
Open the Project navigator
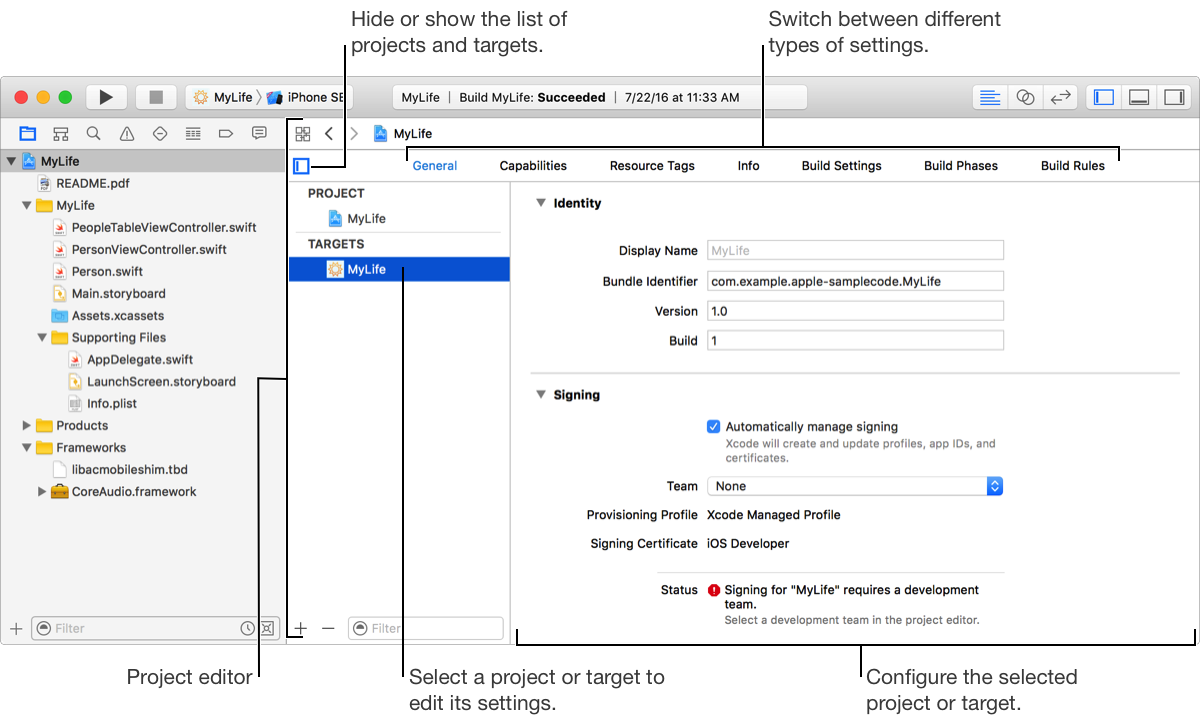pyautogui.click(x=27, y=133)
